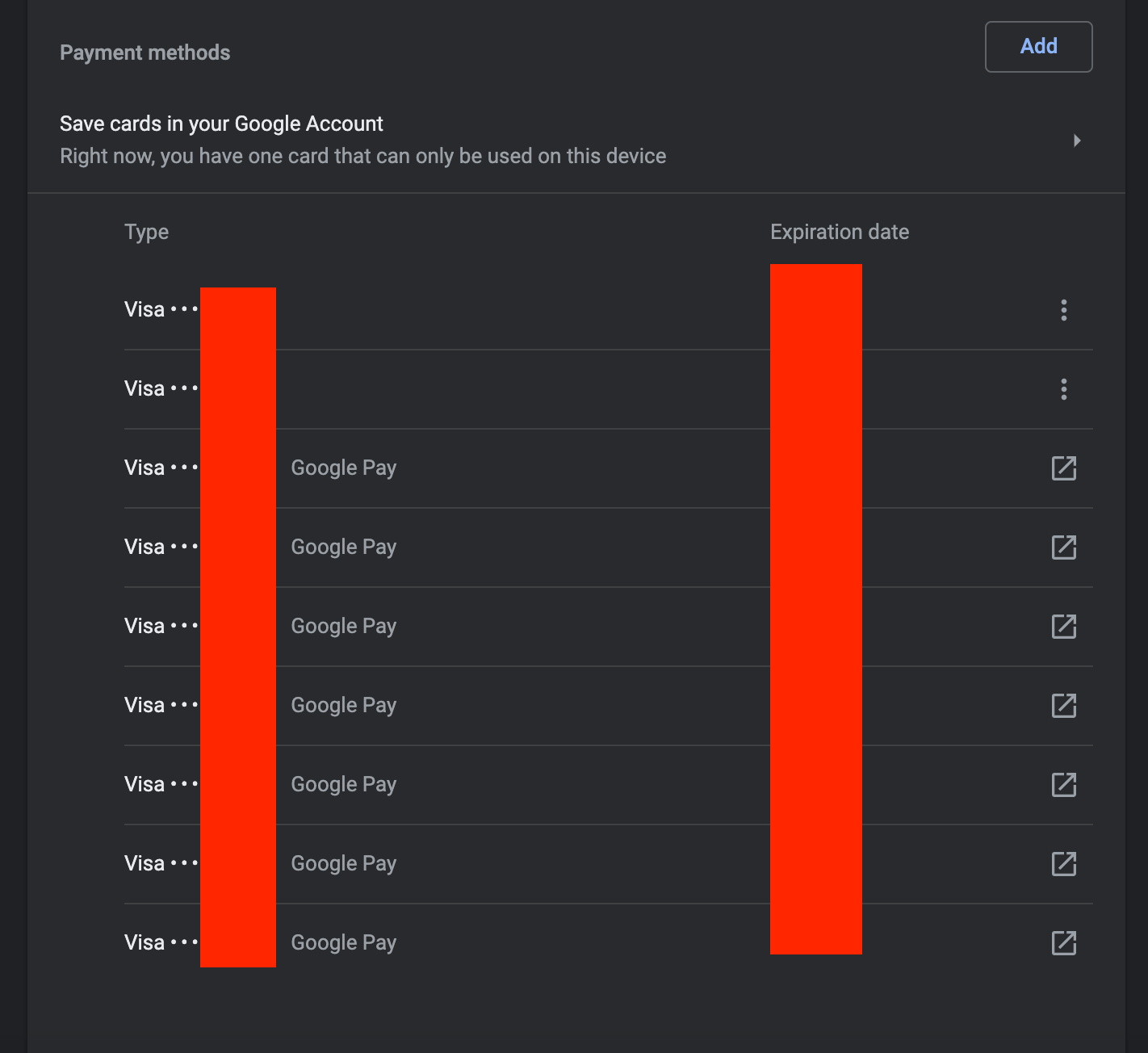1148x1053 pixels.
Task: Click the Type column header
Action: click(147, 232)
